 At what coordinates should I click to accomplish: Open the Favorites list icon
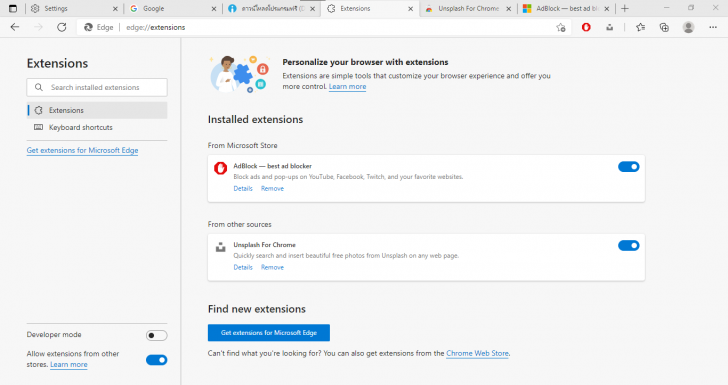click(641, 27)
